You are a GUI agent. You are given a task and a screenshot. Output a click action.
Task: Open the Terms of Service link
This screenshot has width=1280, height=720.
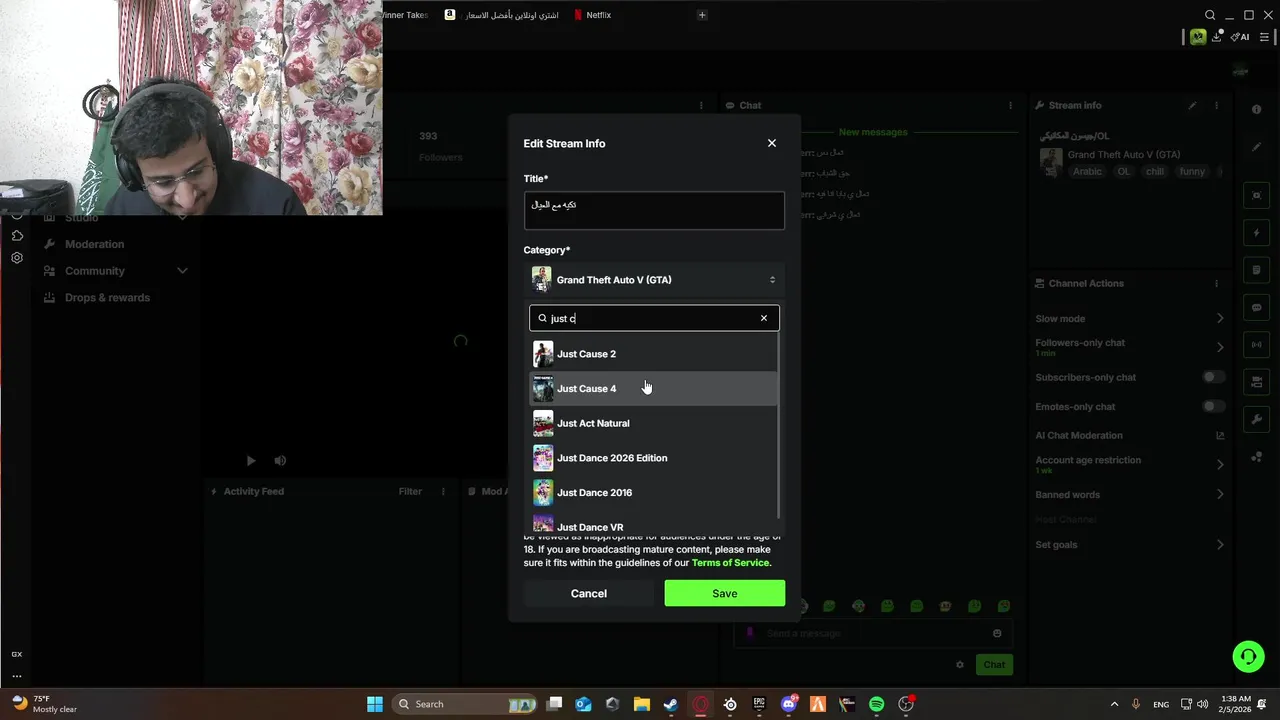pyautogui.click(x=730, y=563)
